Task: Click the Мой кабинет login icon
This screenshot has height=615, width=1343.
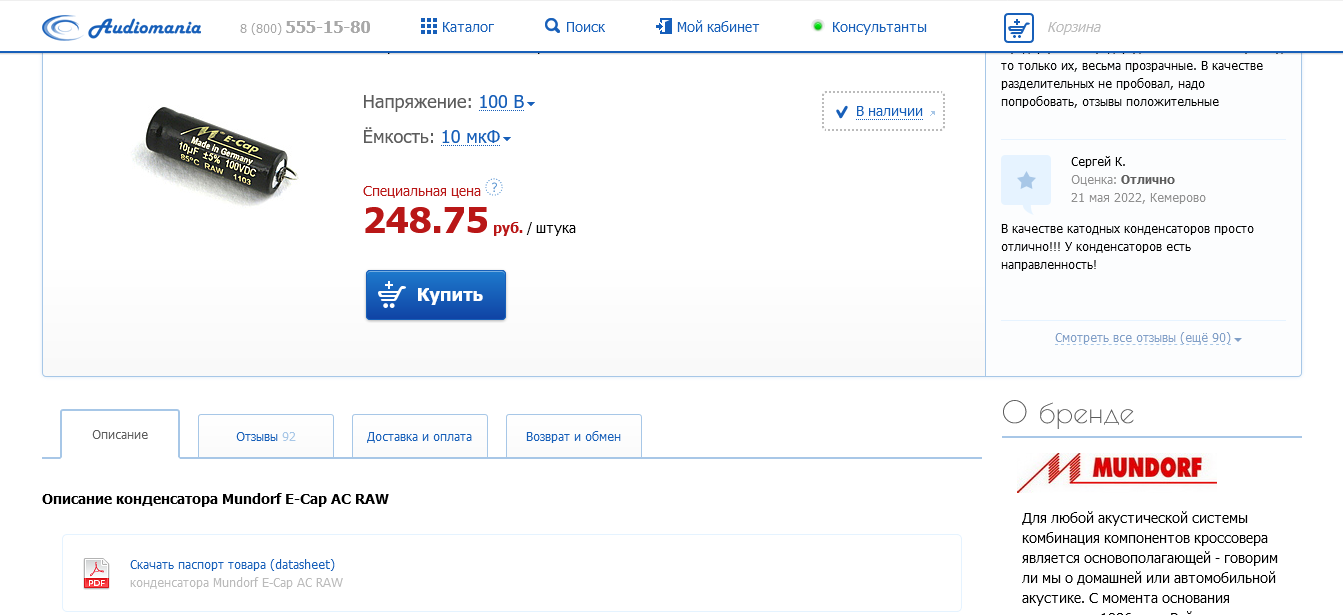Action: point(664,26)
